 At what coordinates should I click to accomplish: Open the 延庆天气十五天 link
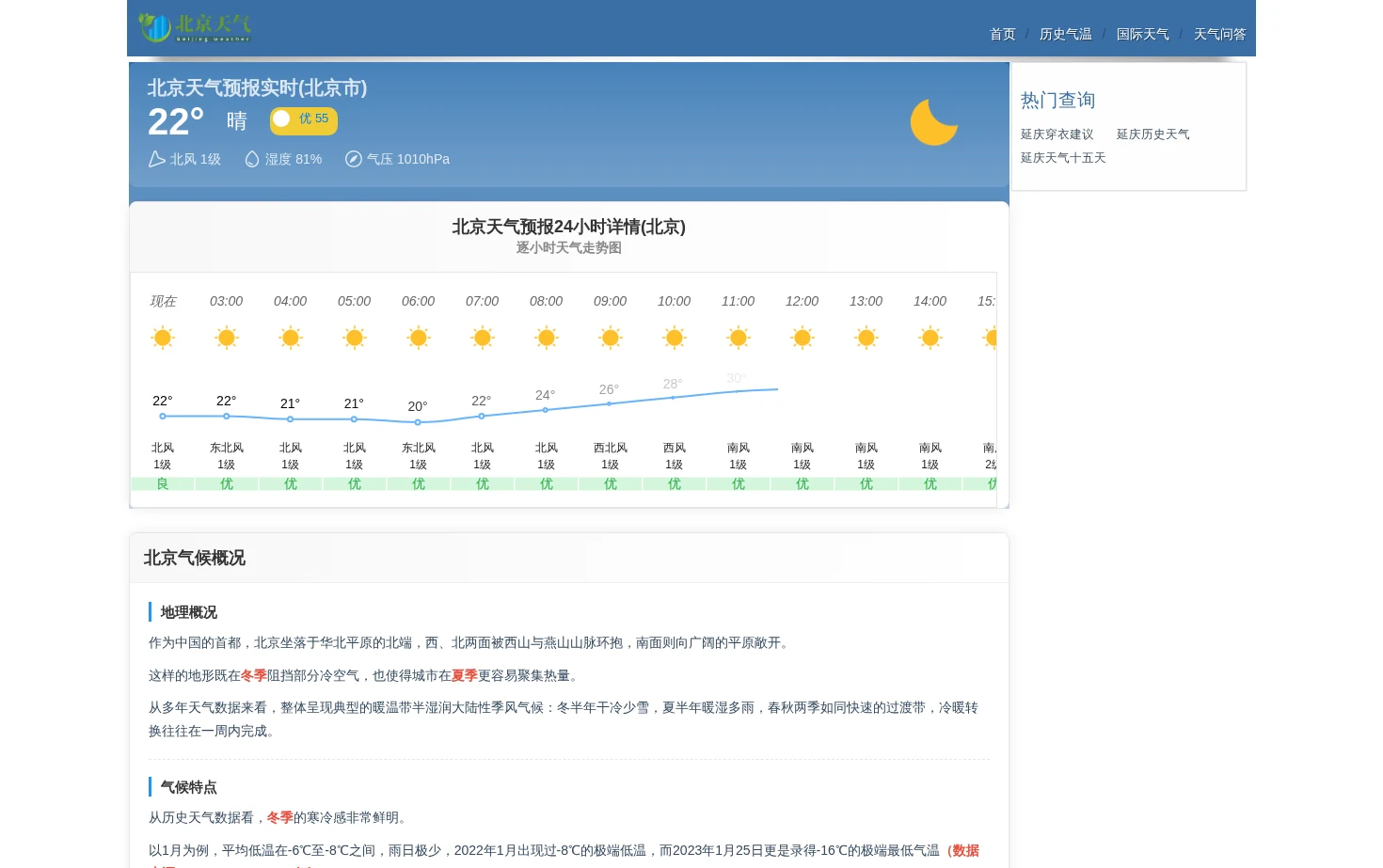pyautogui.click(x=1063, y=158)
